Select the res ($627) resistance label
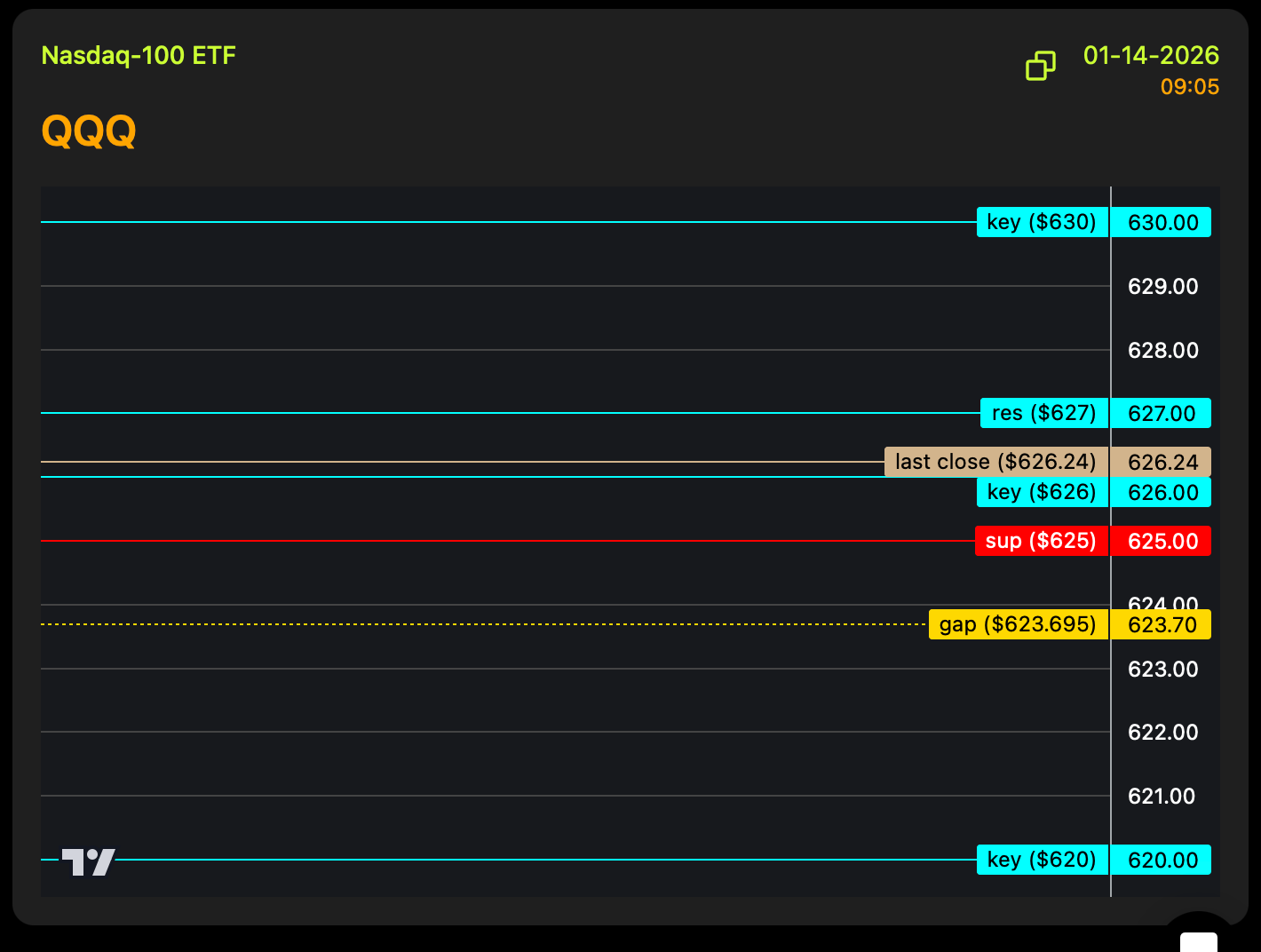 [x=1043, y=413]
